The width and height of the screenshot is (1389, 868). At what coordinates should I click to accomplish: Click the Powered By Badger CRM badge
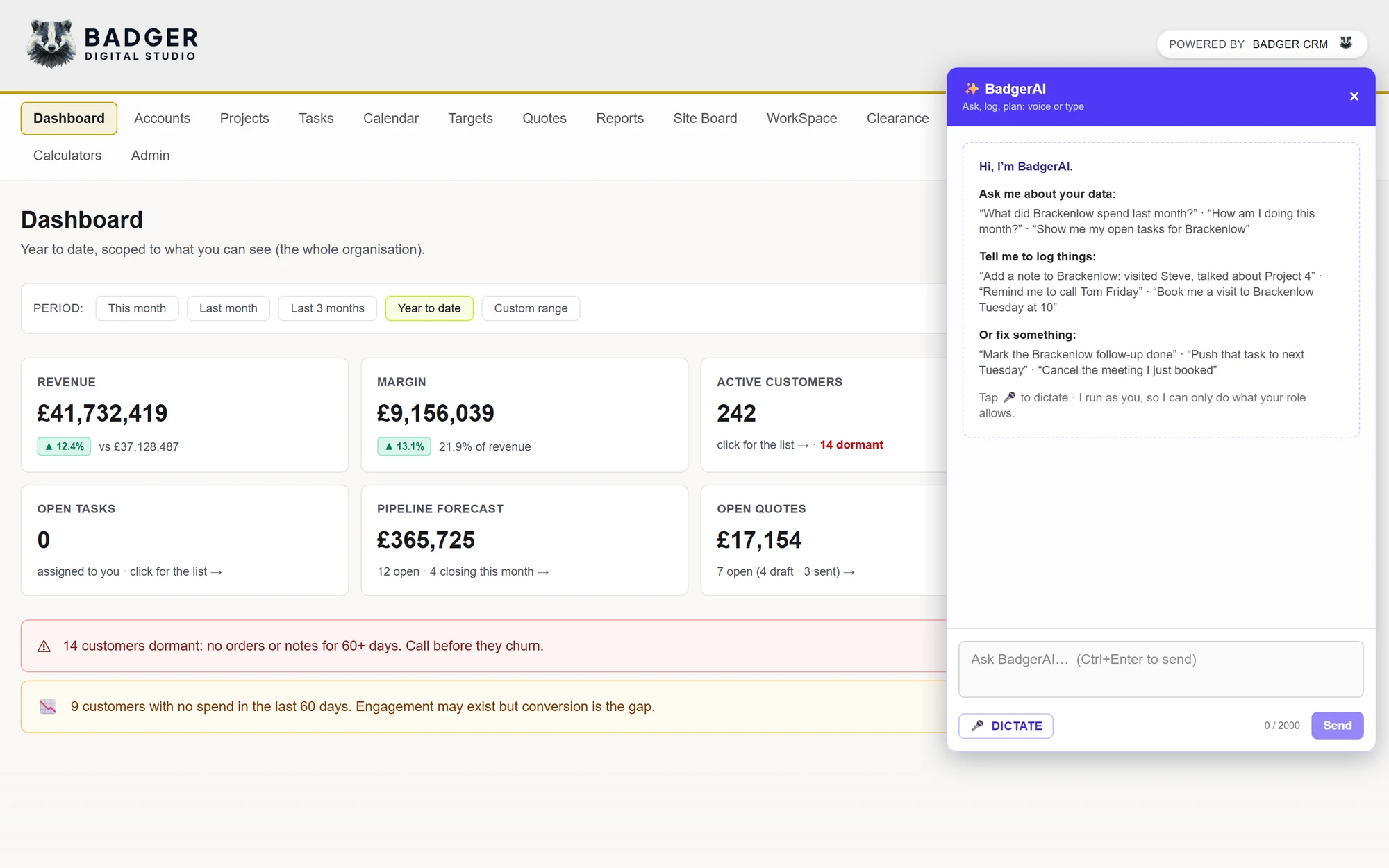[1261, 44]
